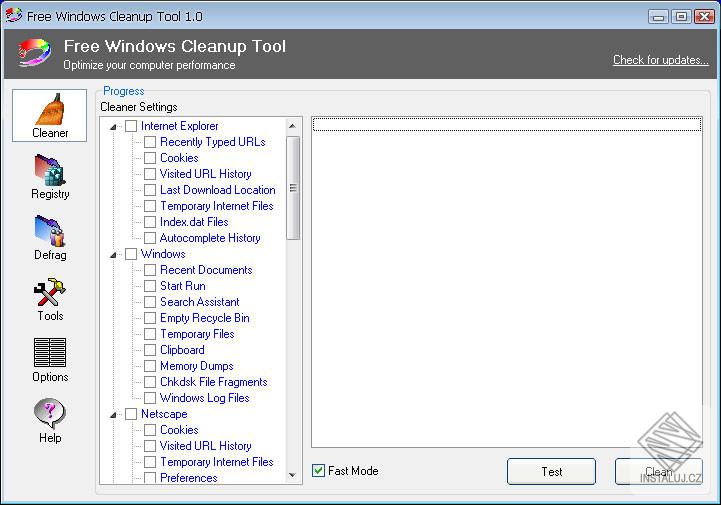This screenshot has height=505, width=721.
Task: Enable the Search Assistant checkbox
Action: [150, 302]
